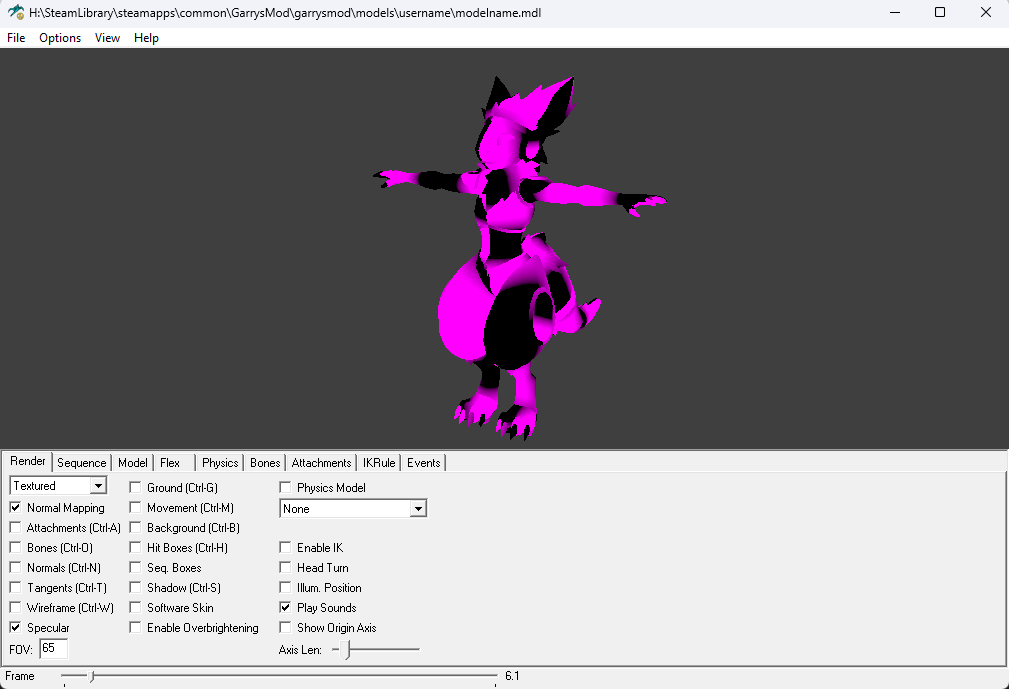Enable Seq. Boxes checkbox
This screenshot has height=689, width=1009.
click(x=135, y=567)
